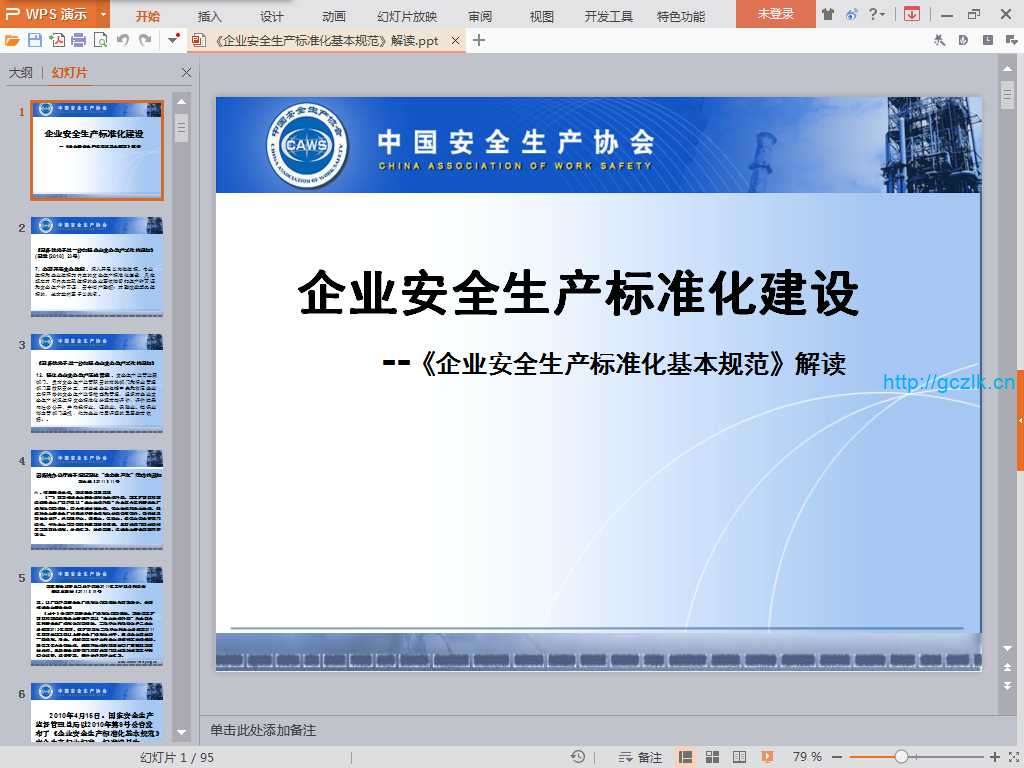The image size is (1024, 768).
Task: Toggle the 备注 notes pane
Action: point(641,757)
